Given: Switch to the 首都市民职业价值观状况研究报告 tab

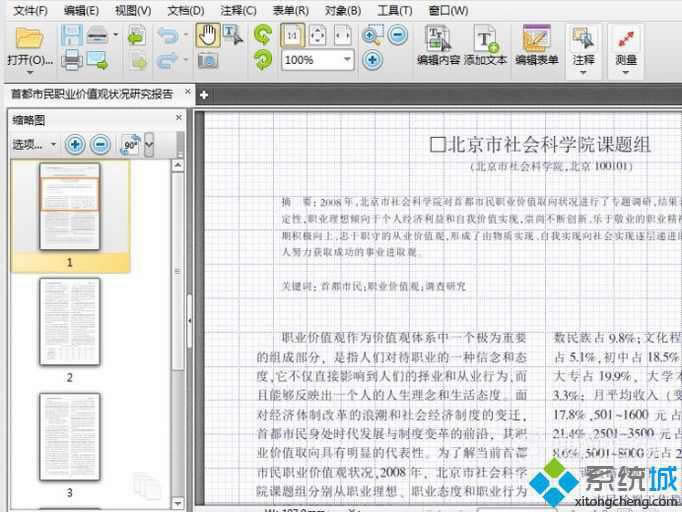Looking at the screenshot, I should [92, 94].
